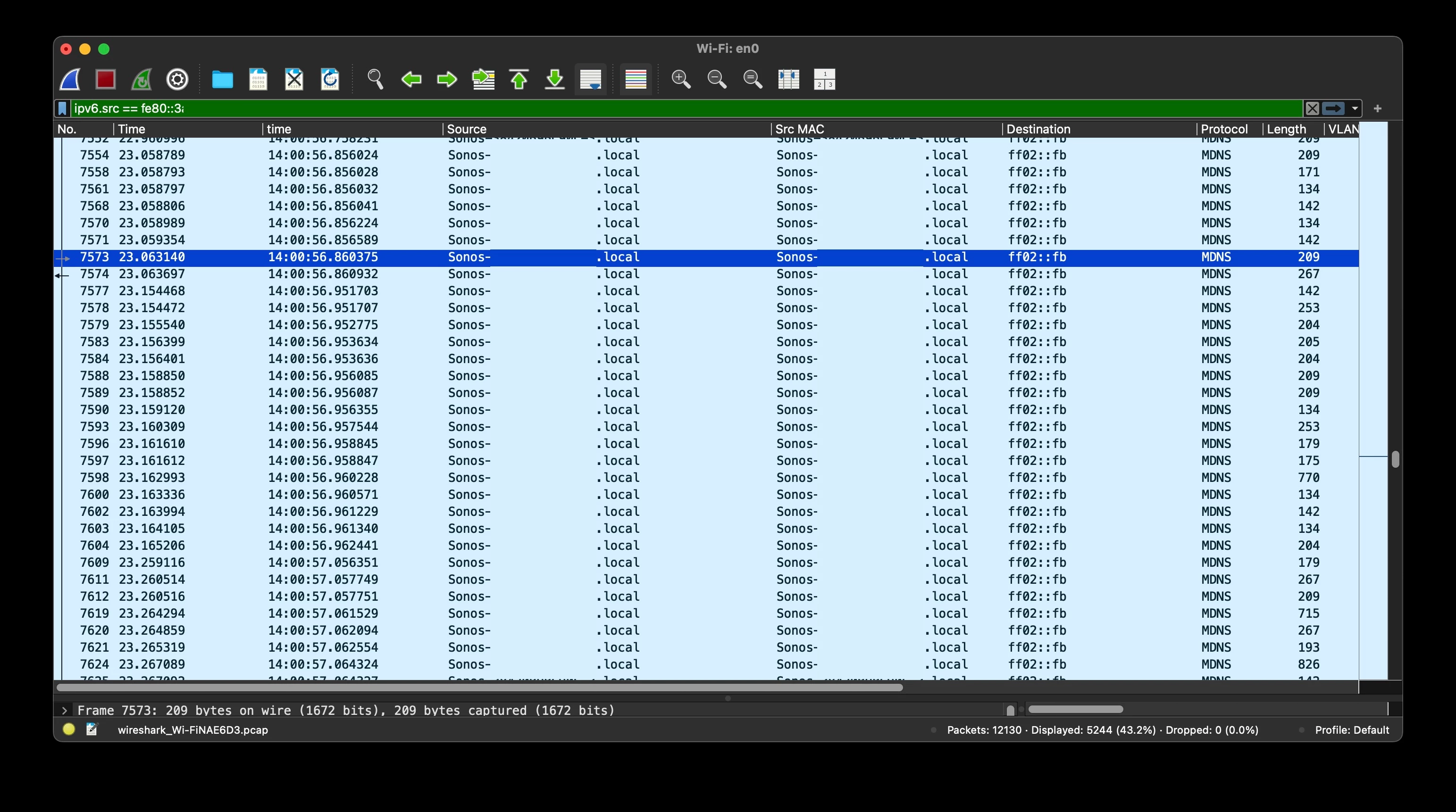Viewport: 1456px width, 812px height.
Task: Click the Find Packet magnifier icon
Action: (x=375, y=79)
